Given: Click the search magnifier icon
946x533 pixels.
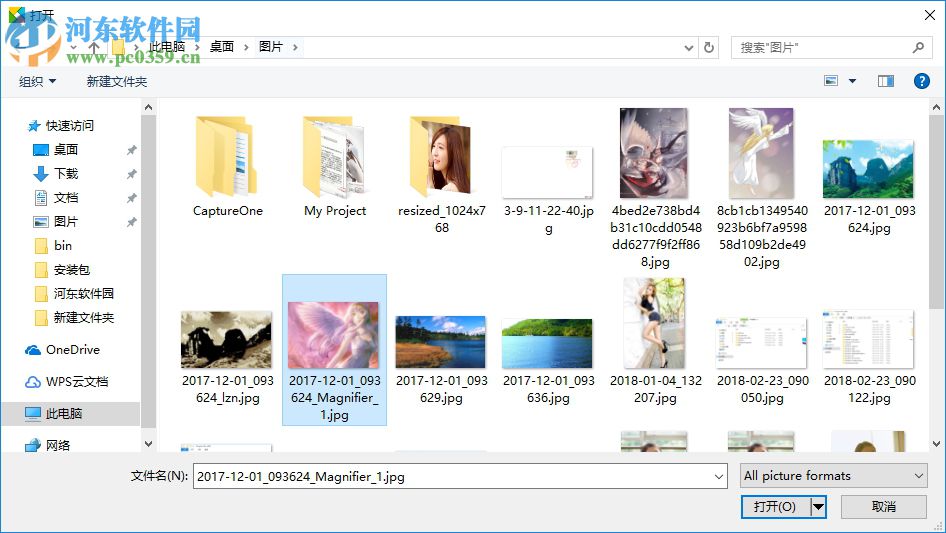Looking at the screenshot, I should tap(918, 47).
